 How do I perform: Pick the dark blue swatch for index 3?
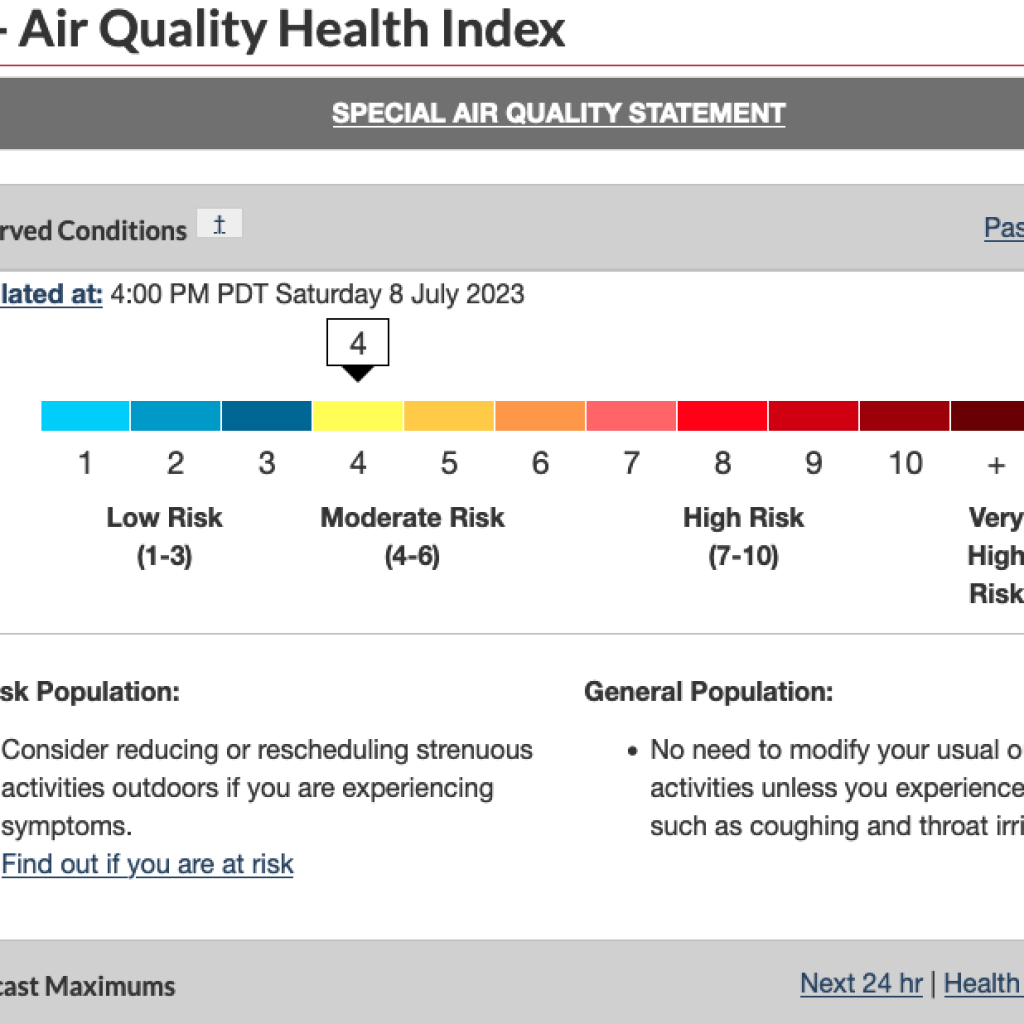pyautogui.click(x=267, y=416)
